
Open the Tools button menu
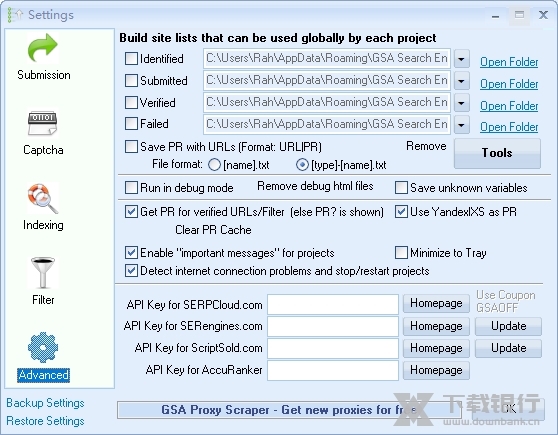(497, 153)
